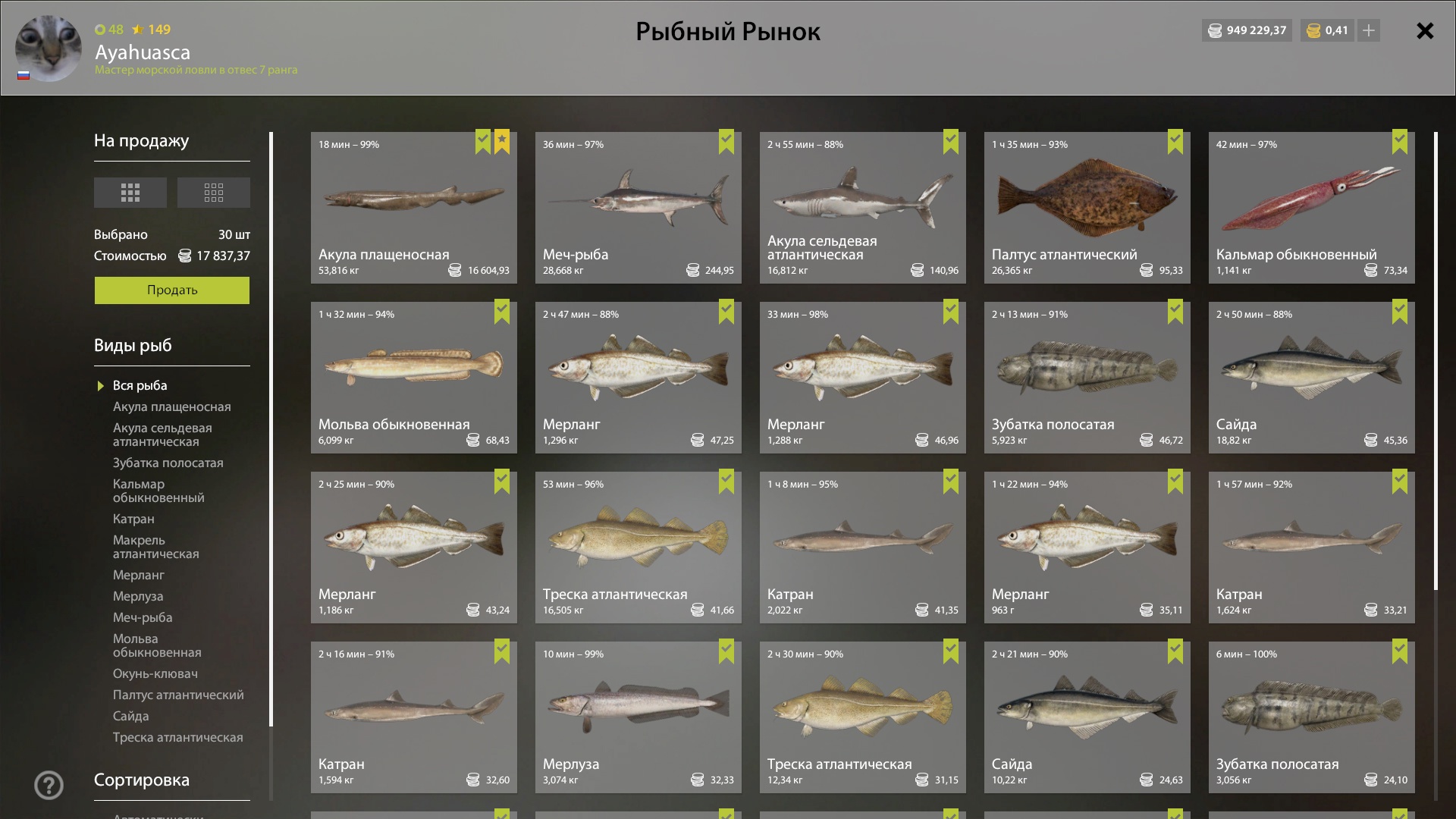Uncheck the Кальмар обыкновенный selection ribbon
1456x819 pixels.
point(1400,143)
